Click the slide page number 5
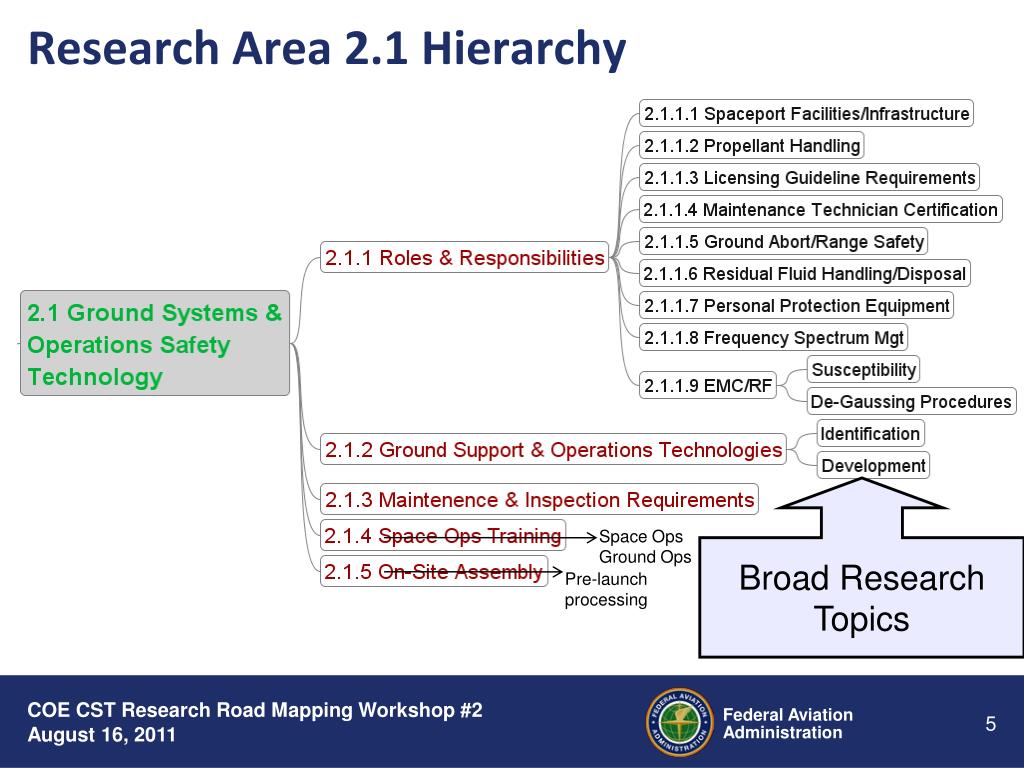Viewport: 1024px width, 768px height. (991, 724)
